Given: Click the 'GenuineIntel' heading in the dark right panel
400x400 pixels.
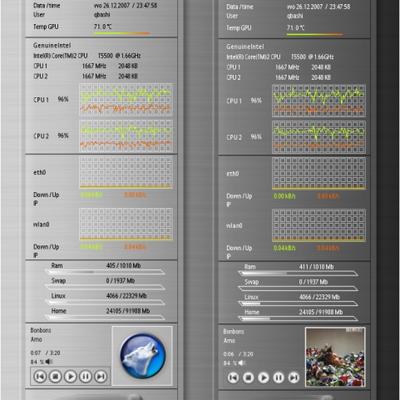Looking at the screenshot, I should coord(245,47).
